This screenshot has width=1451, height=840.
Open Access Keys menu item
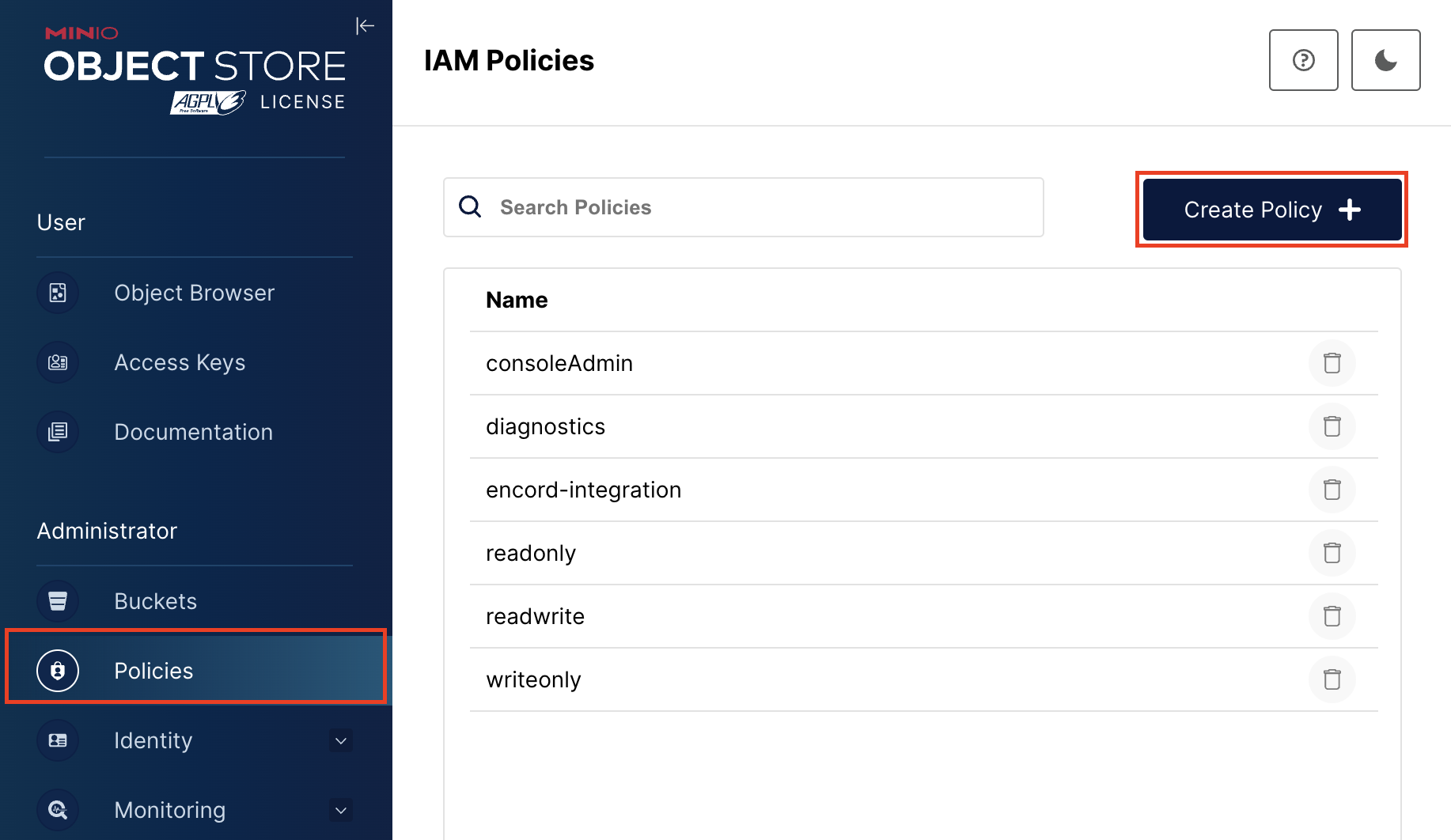point(195,362)
